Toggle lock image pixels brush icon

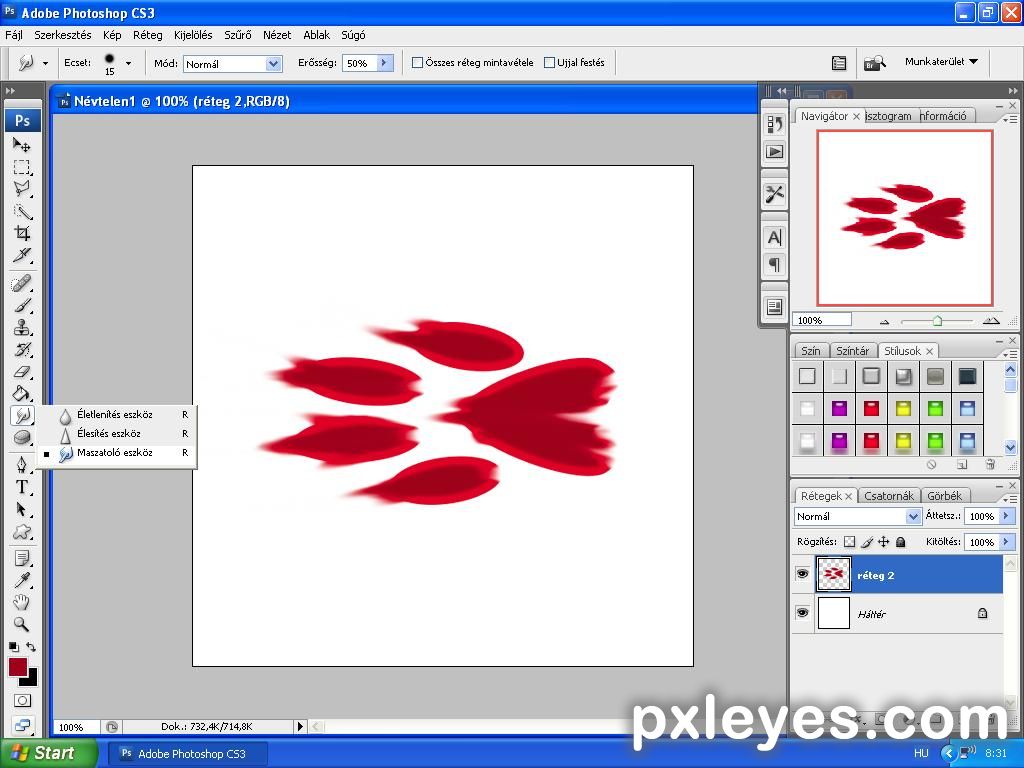pos(867,541)
